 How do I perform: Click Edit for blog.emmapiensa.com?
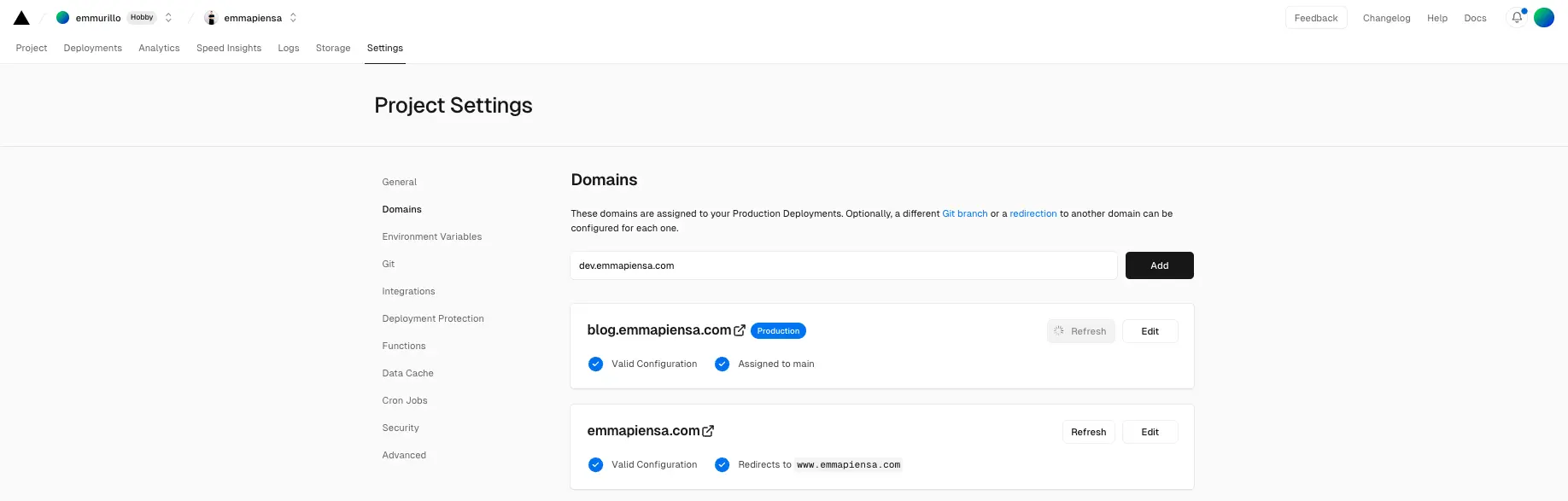point(1150,331)
